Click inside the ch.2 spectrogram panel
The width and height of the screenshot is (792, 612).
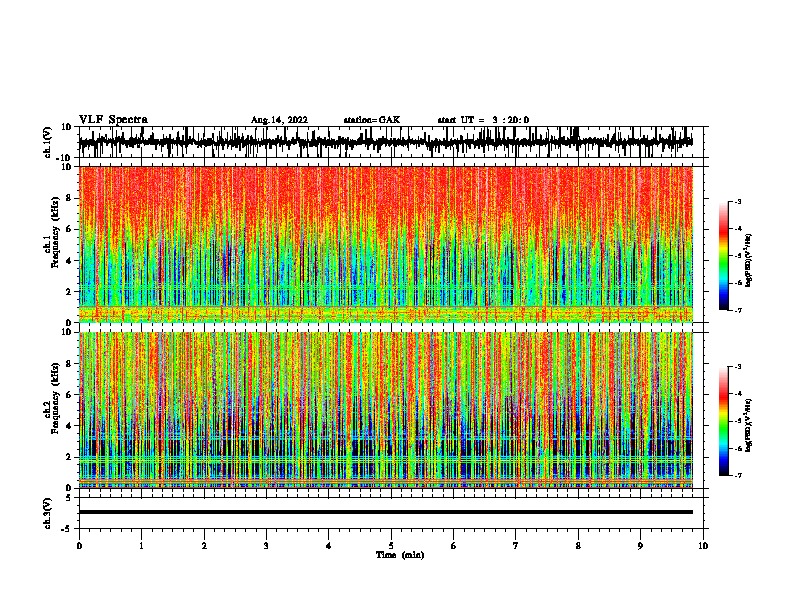(385, 410)
